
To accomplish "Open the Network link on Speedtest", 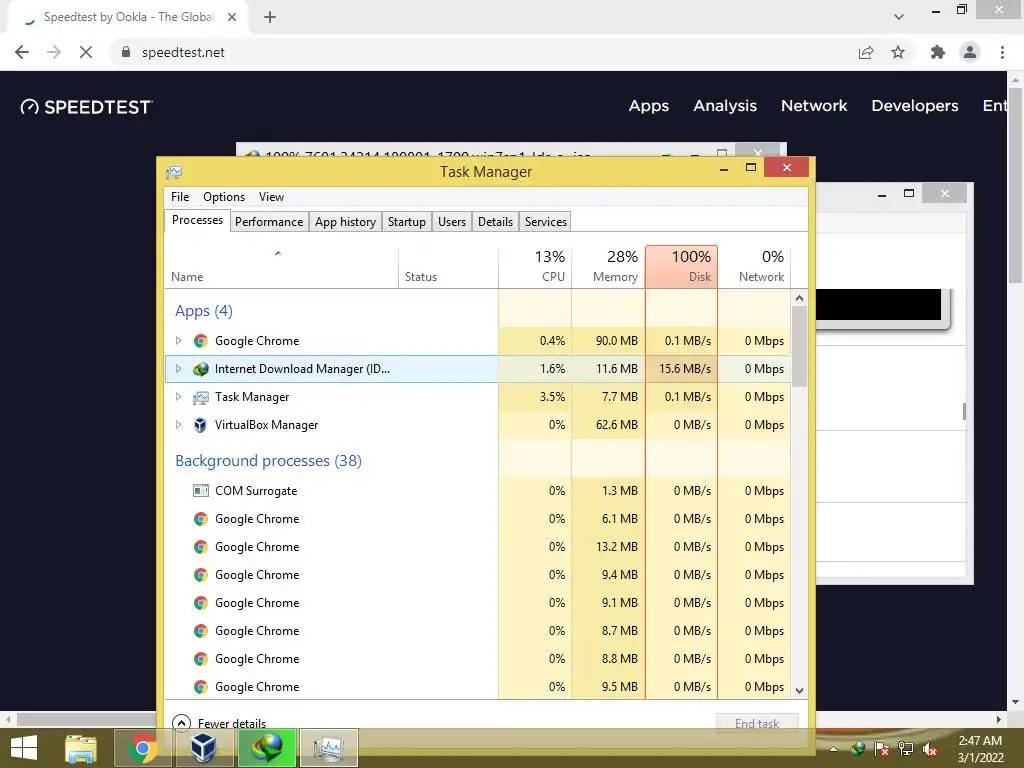I will pyautogui.click(x=814, y=106).
